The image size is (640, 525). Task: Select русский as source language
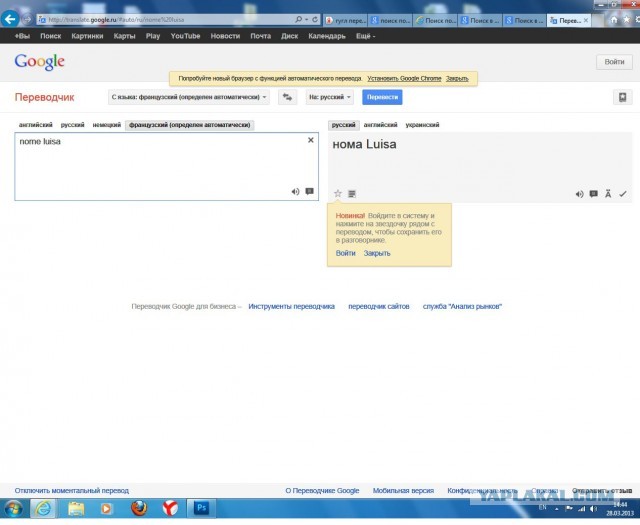click(x=72, y=125)
